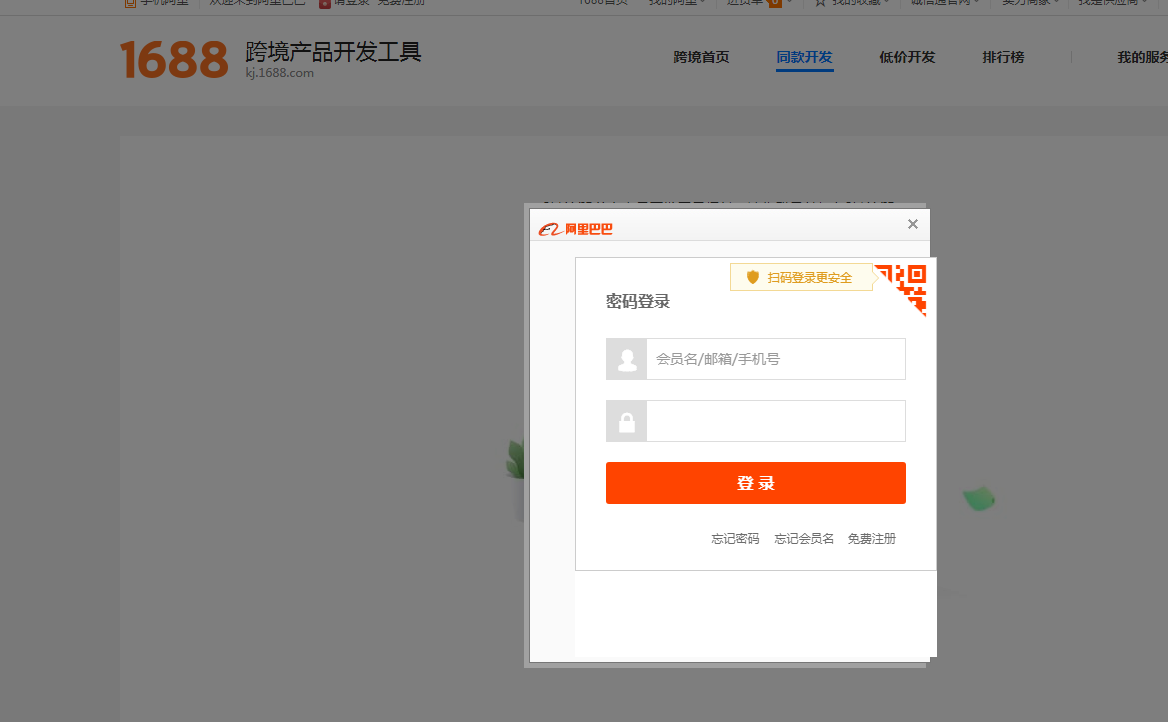1168x722 pixels.
Task: Close the login dialog with X
Action: pos(912,224)
